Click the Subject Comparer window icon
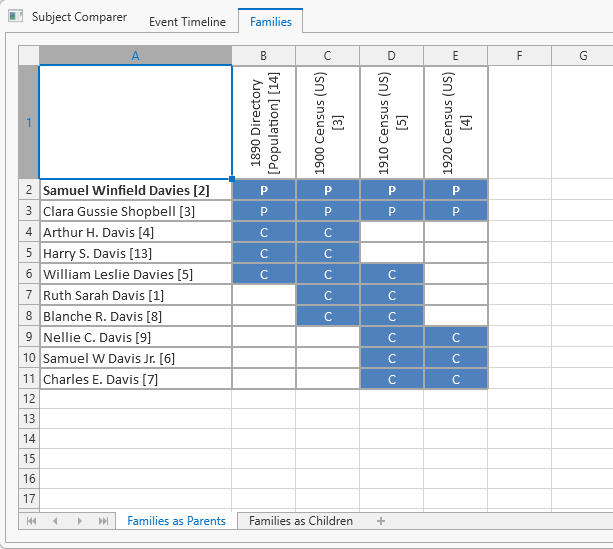The height and width of the screenshot is (549, 613). point(16,17)
